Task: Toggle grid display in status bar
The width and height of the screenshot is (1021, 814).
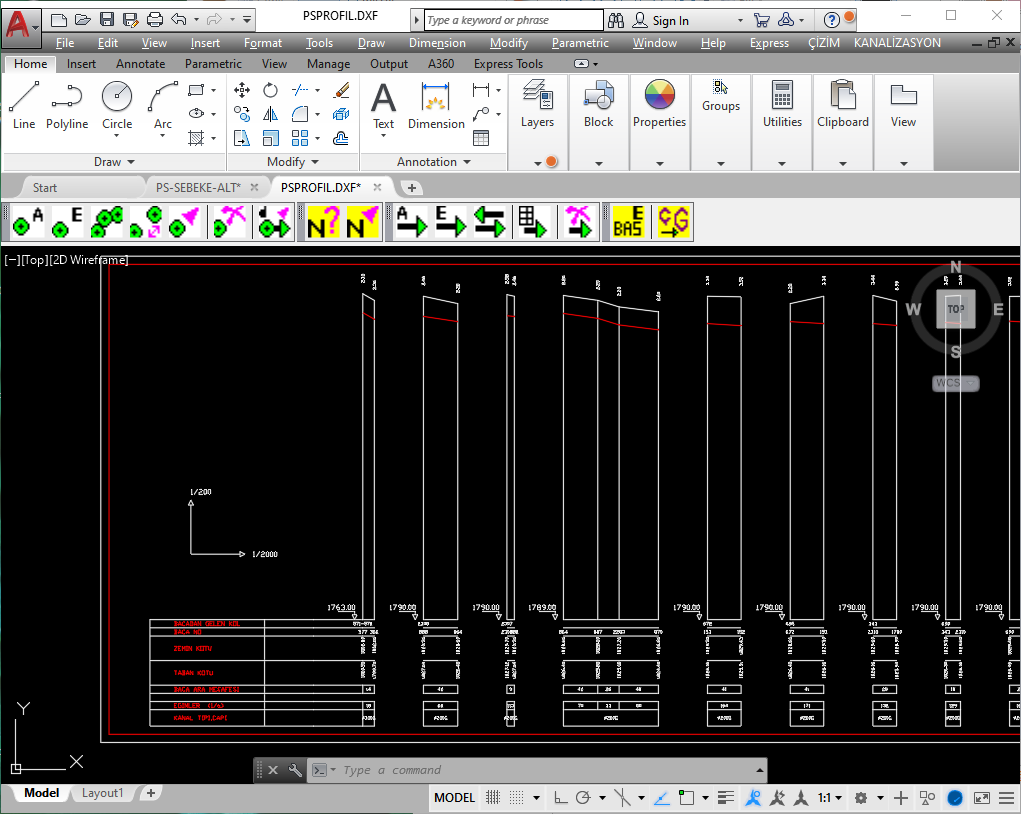Action: [x=493, y=798]
